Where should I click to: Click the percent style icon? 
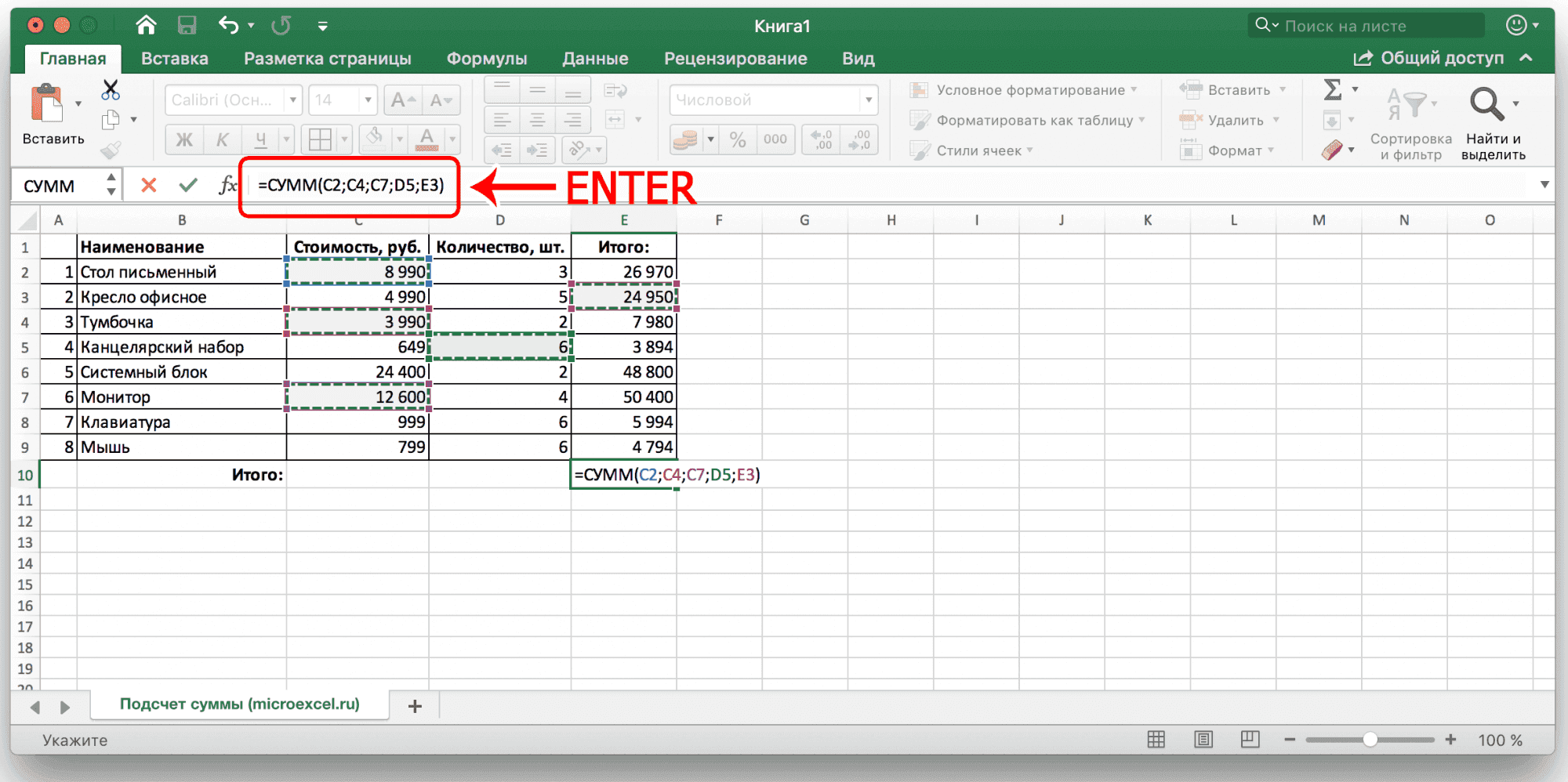[737, 139]
